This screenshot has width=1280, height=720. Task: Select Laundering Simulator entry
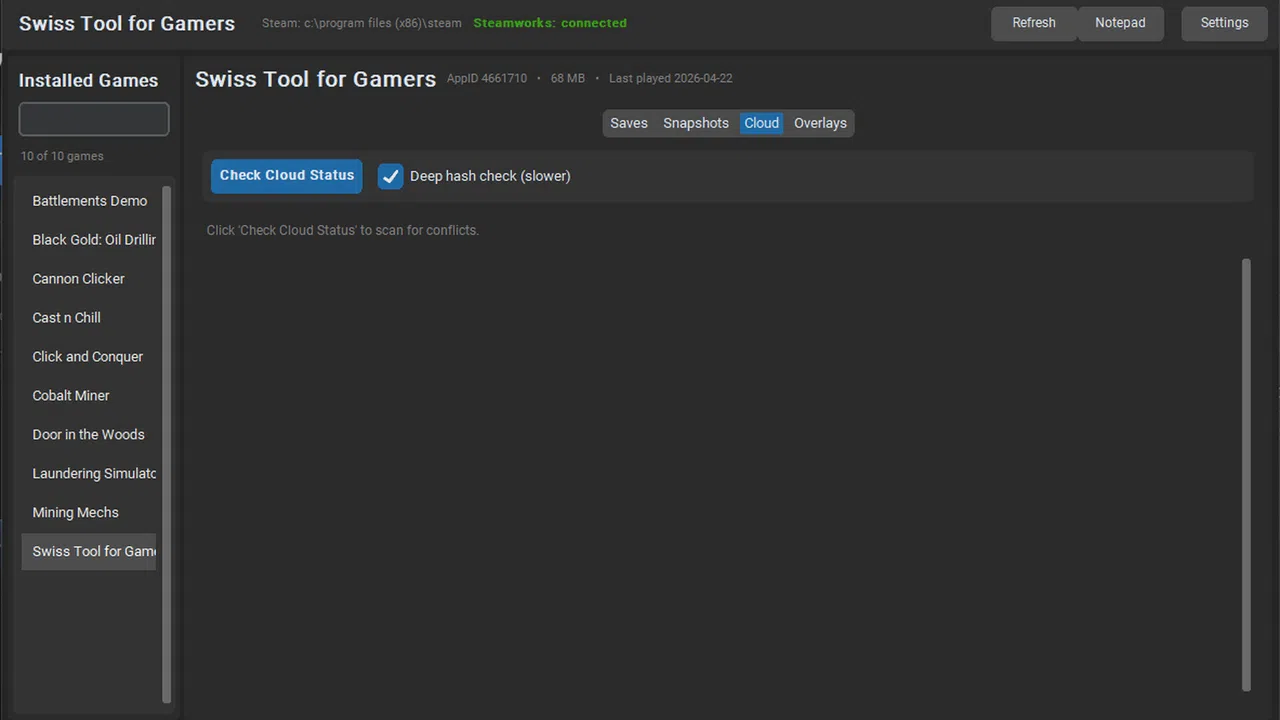(89, 474)
